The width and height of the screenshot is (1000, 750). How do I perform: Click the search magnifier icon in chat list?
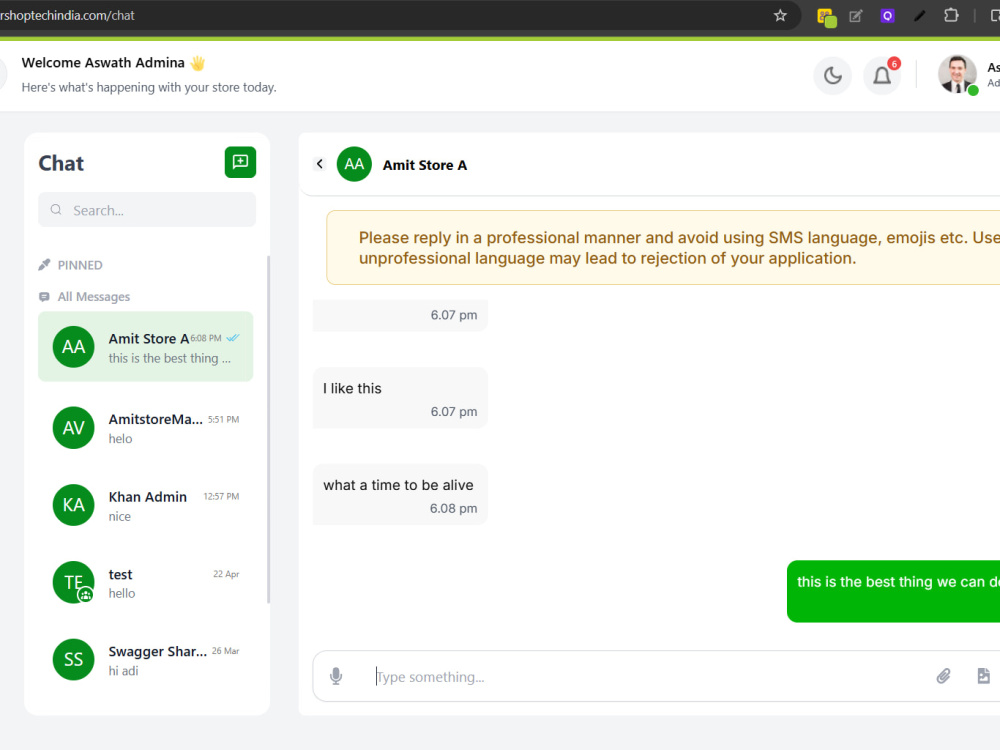click(x=56, y=210)
